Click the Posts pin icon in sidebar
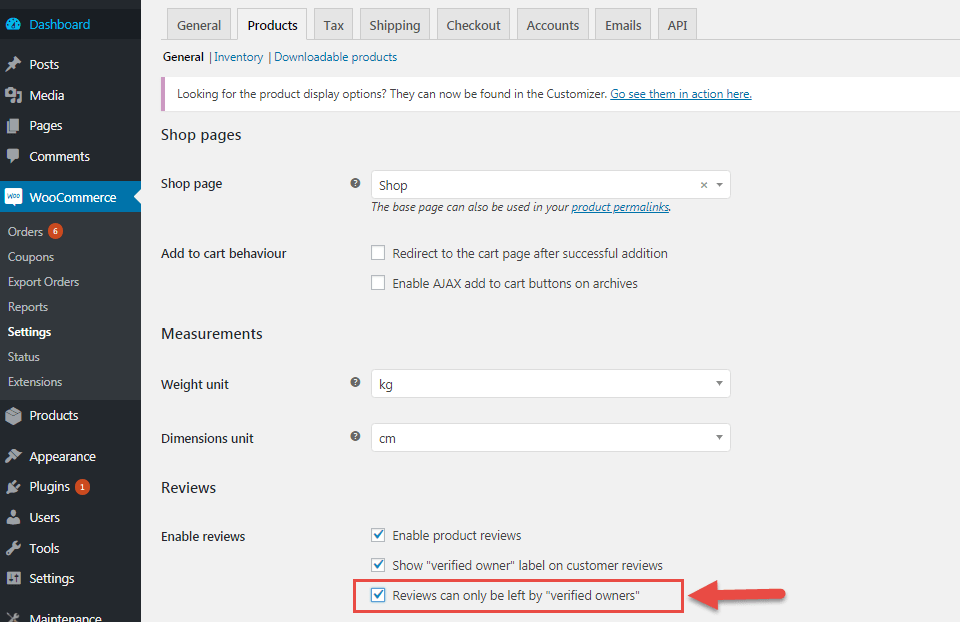This screenshot has height=622, width=960. pos(13,64)
